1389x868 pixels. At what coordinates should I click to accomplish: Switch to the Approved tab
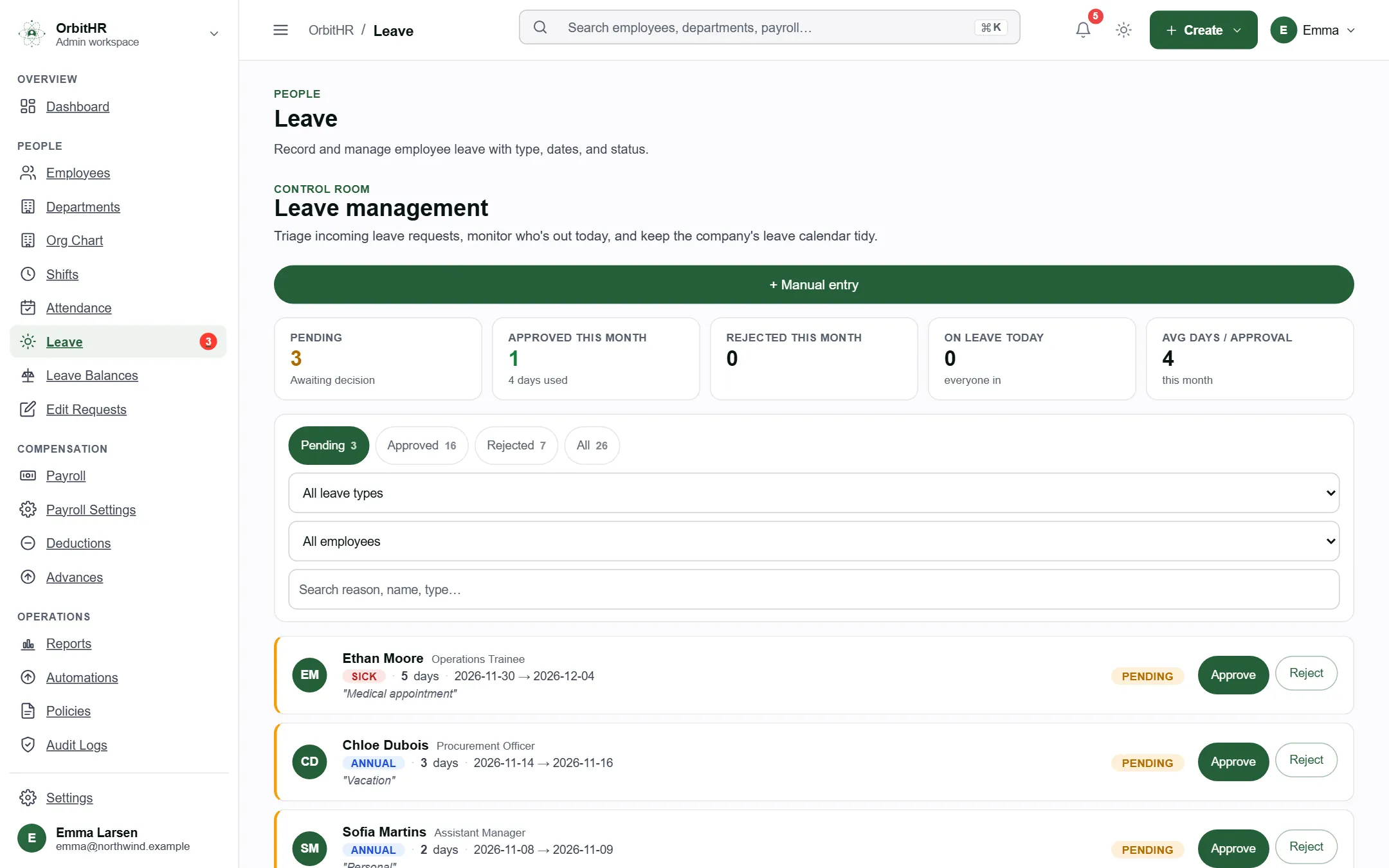coord(422,445)
